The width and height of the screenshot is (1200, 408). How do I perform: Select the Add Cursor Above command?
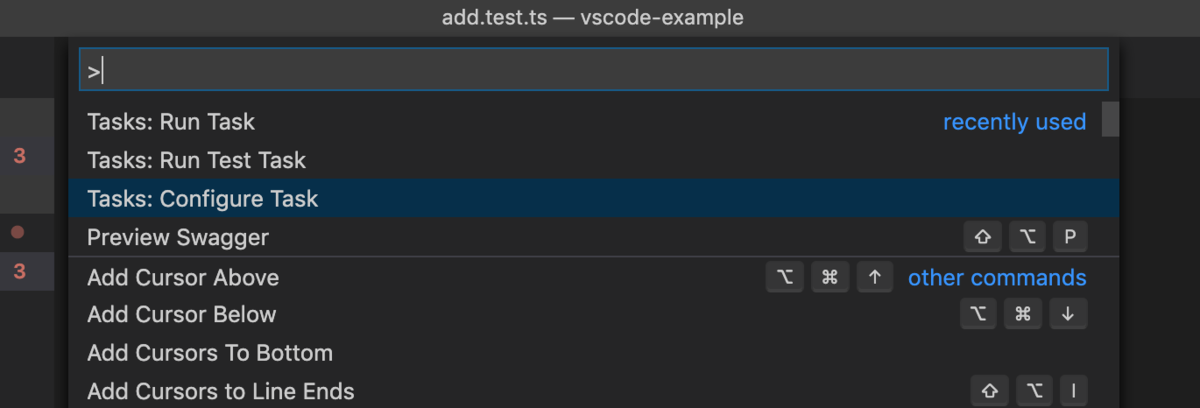[183, 277]
